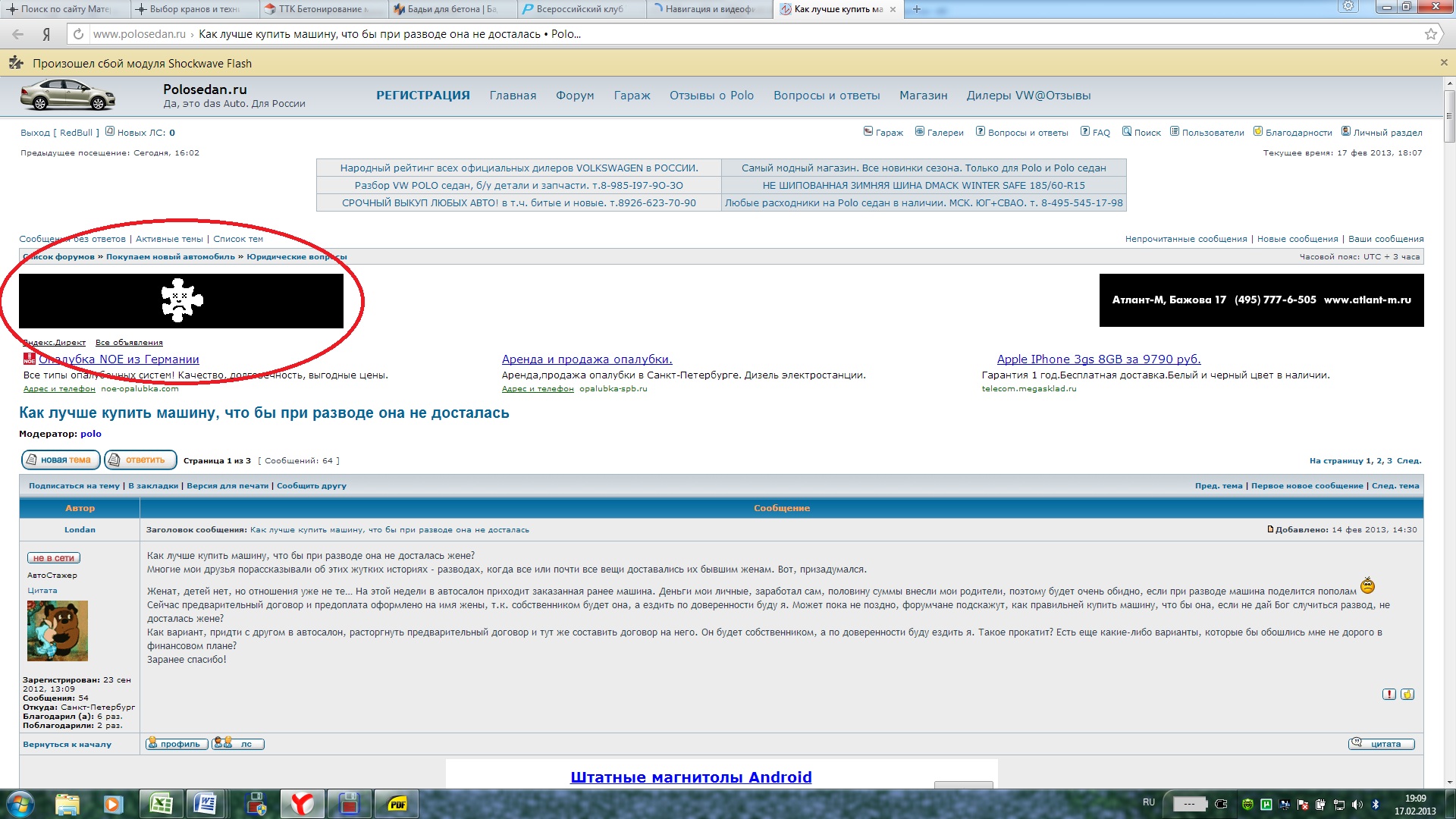Open the Форум menu item
The width and height of the screenshot is (1456, 819).
click(x=575, y=96)
